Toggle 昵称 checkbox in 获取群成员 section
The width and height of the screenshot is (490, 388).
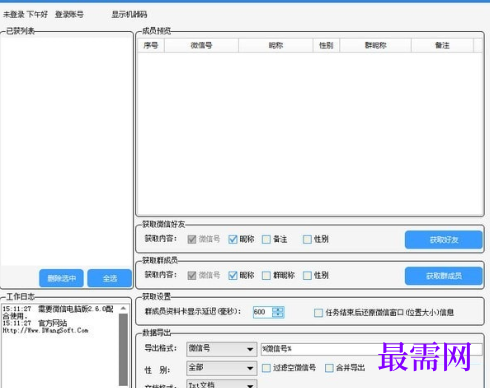[x=233, y=275]
